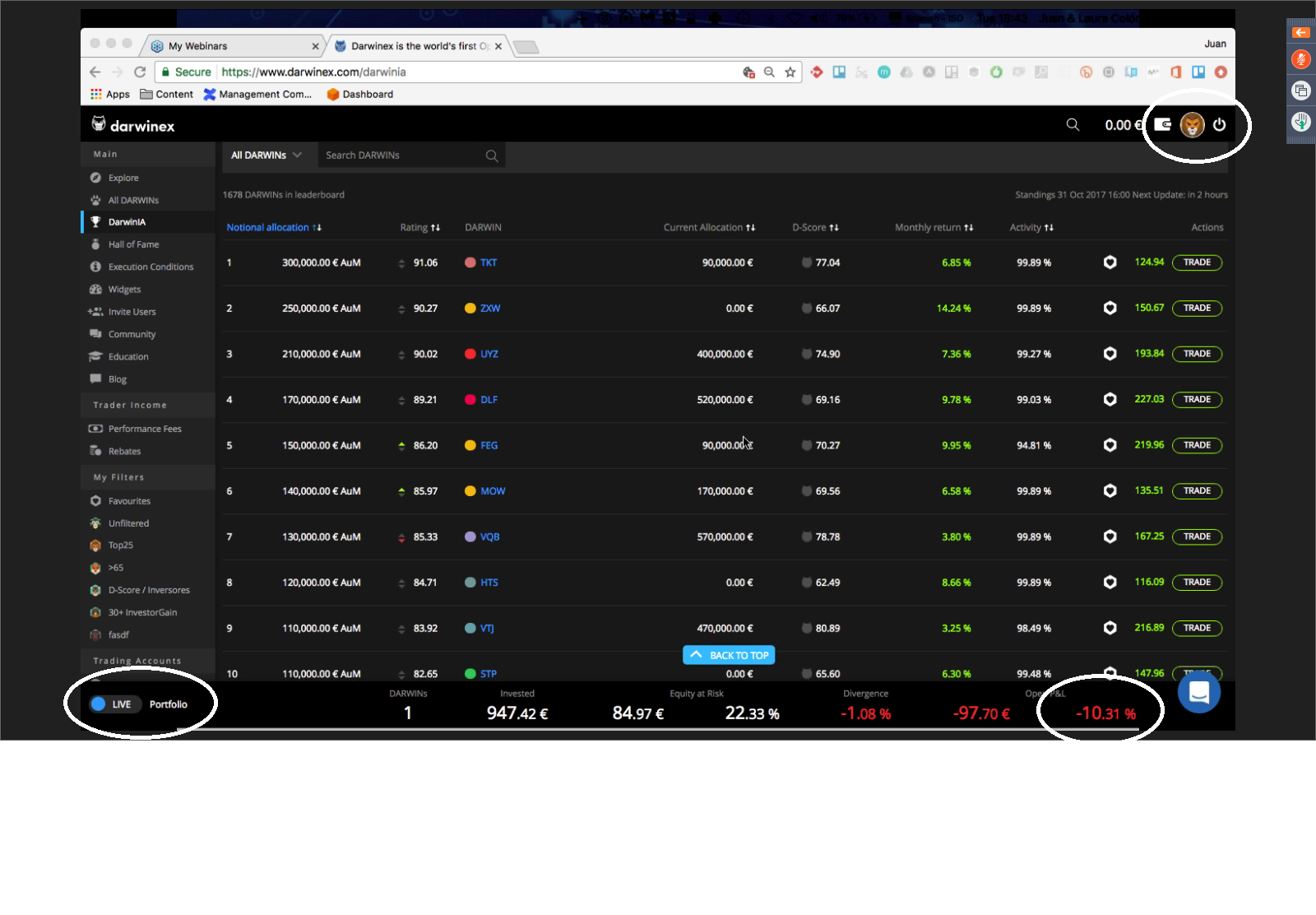Sort by D-Score column
The width and height of the screenshot is (1316, 915).
[x=815, y=228]
